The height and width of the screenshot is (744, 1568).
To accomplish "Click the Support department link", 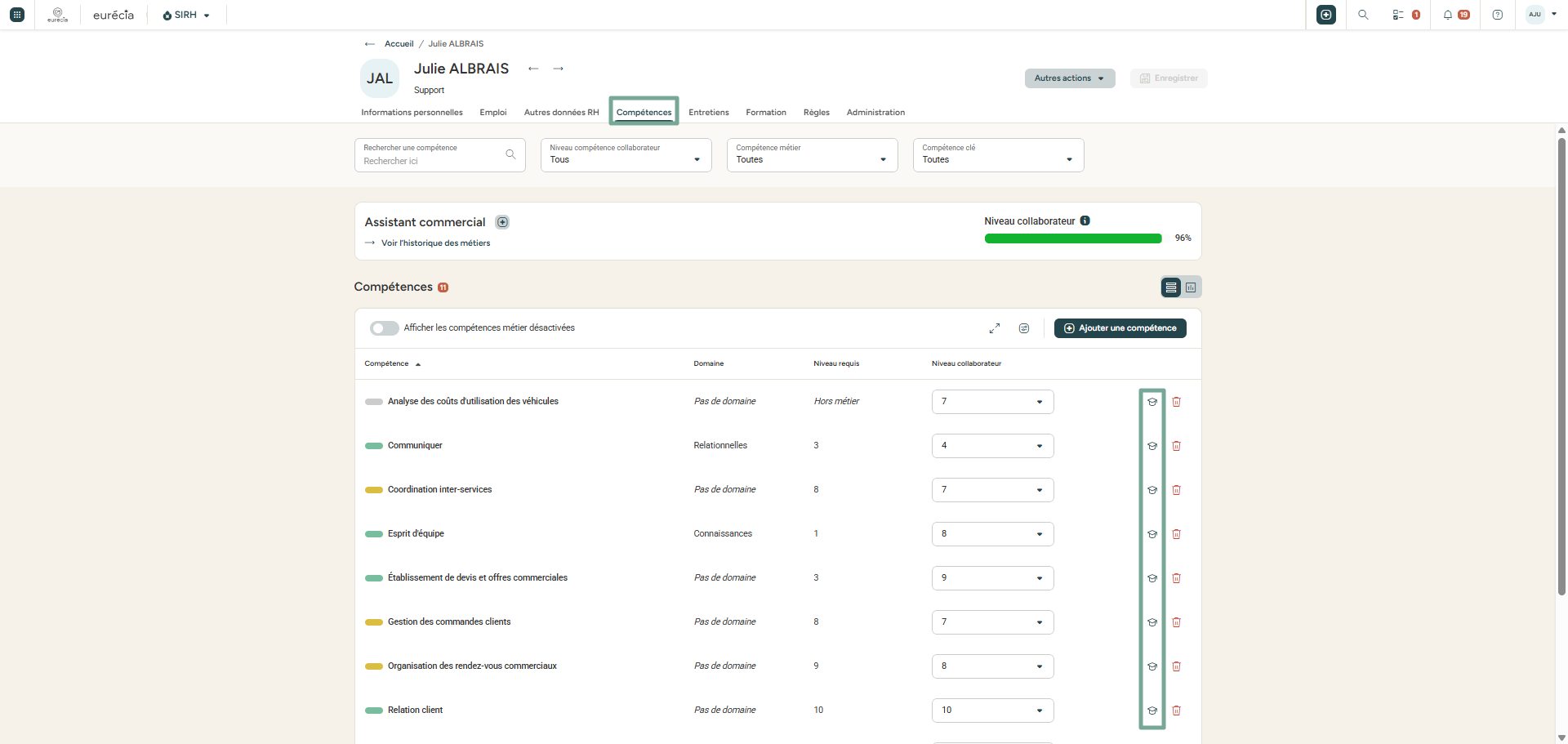I will click(x=429, y=91).
